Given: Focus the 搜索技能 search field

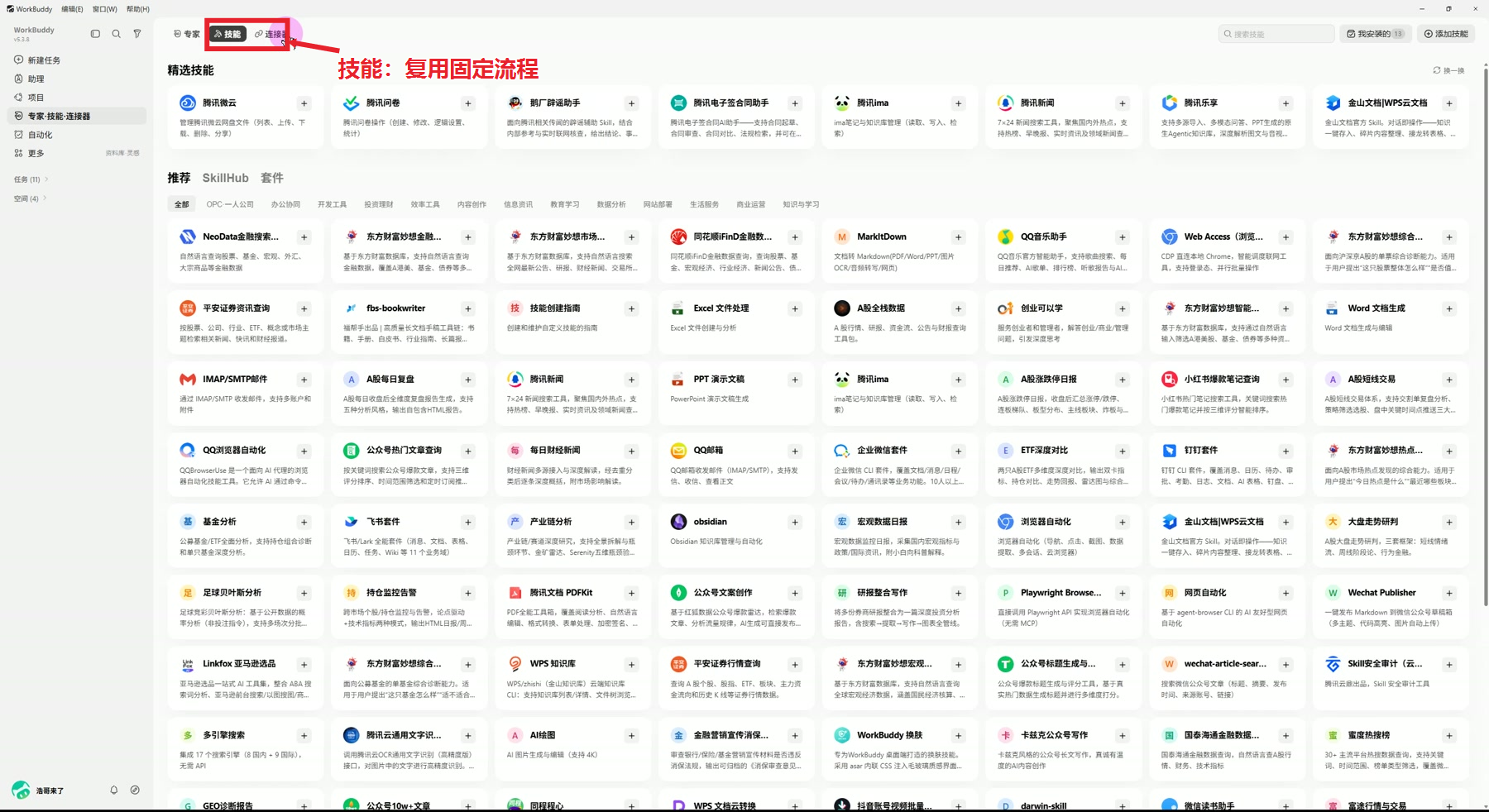Looking at the screenshot, I should 1276,34.
